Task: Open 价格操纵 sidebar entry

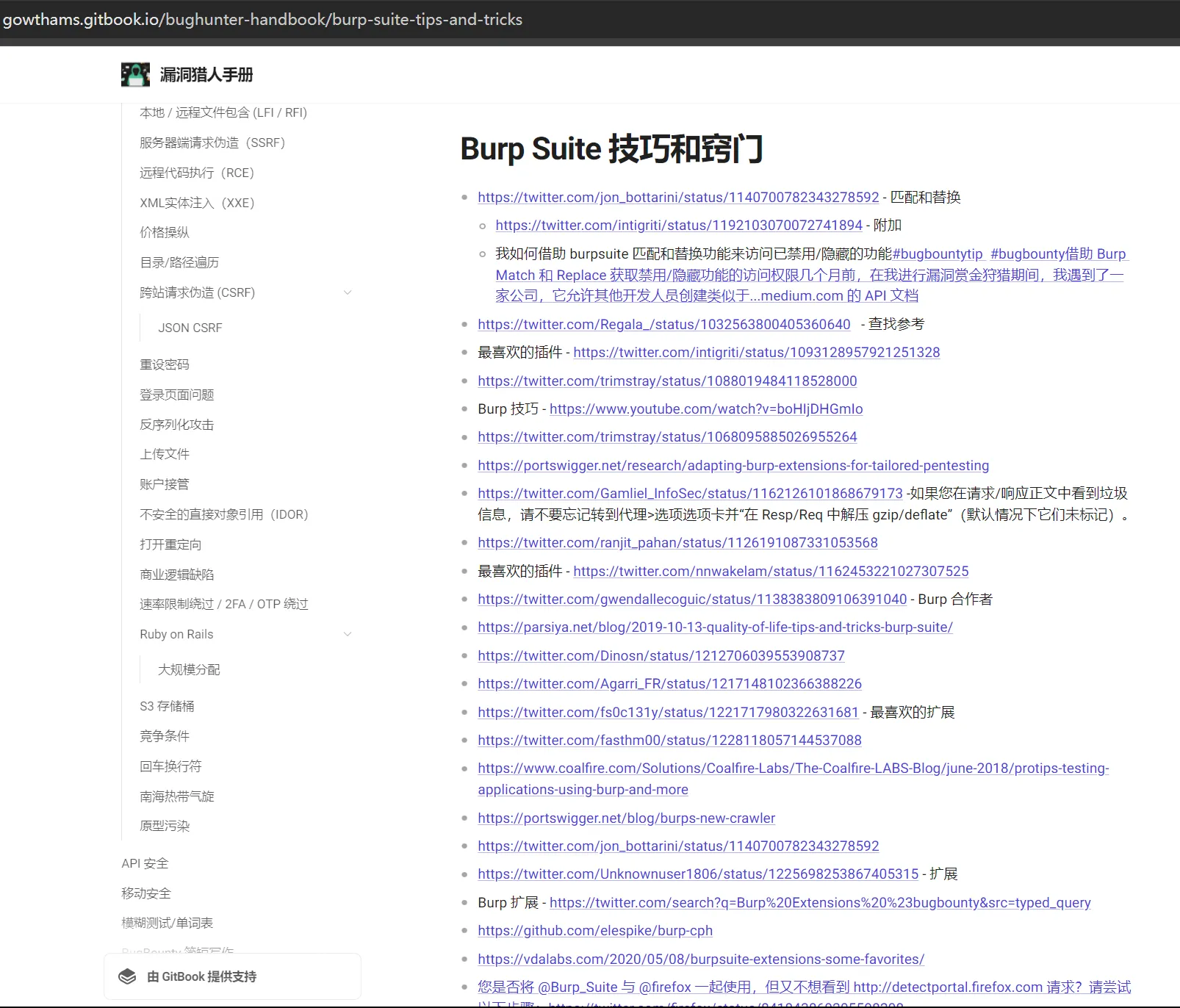Action: (x=165, y=232)
